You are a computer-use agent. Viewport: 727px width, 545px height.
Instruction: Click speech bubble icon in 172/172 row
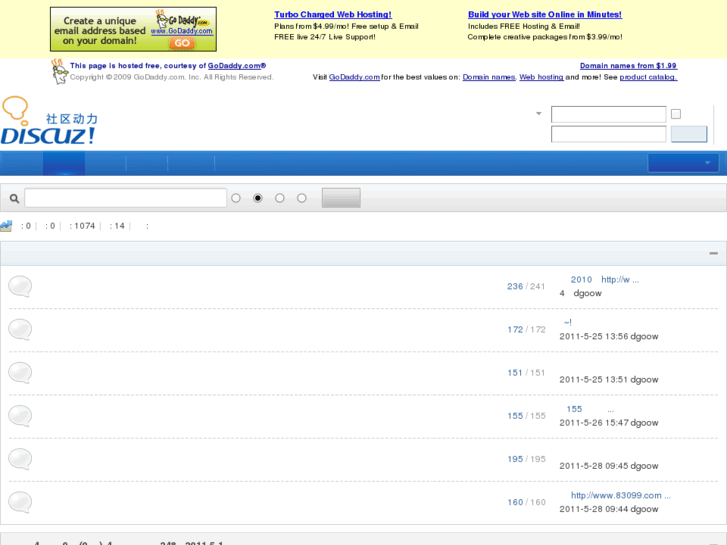click(20, 329)
